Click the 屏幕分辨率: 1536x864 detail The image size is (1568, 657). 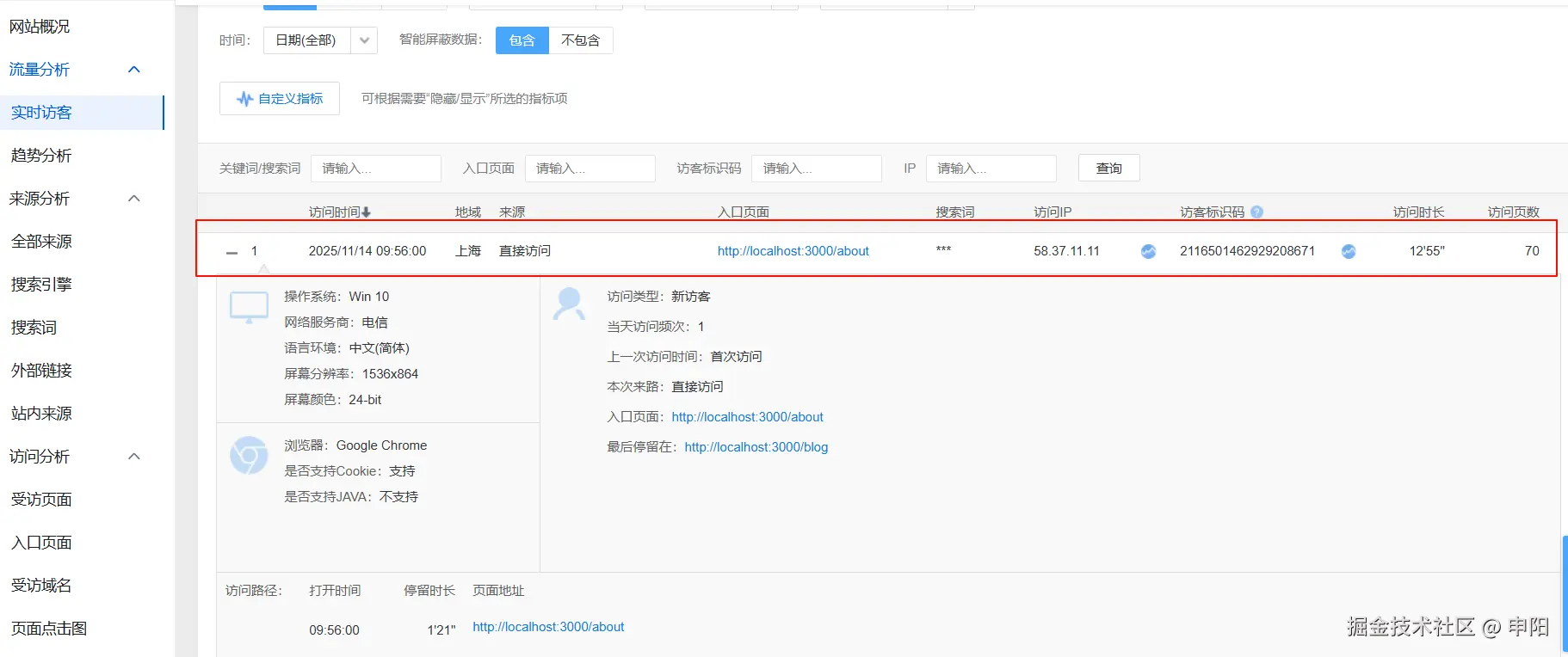point(351,374)
